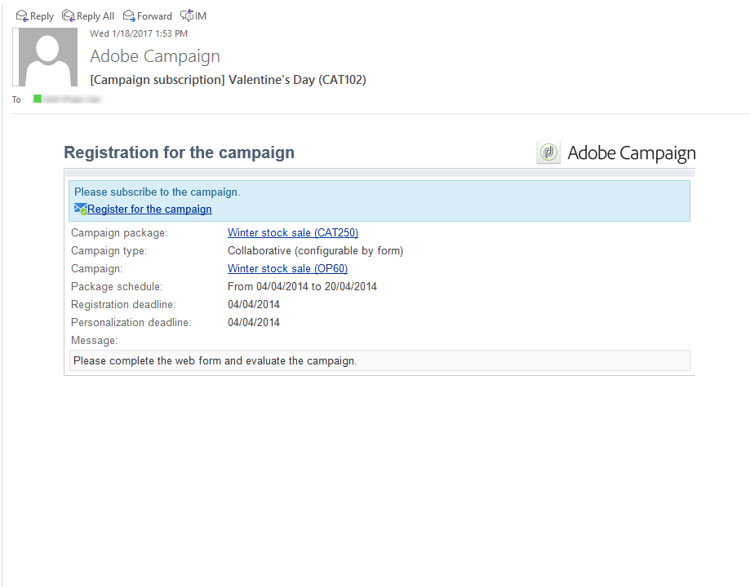Open Winter stock sale (OP60) link
This screenshot has width=750, height=587.
point(287,268)
